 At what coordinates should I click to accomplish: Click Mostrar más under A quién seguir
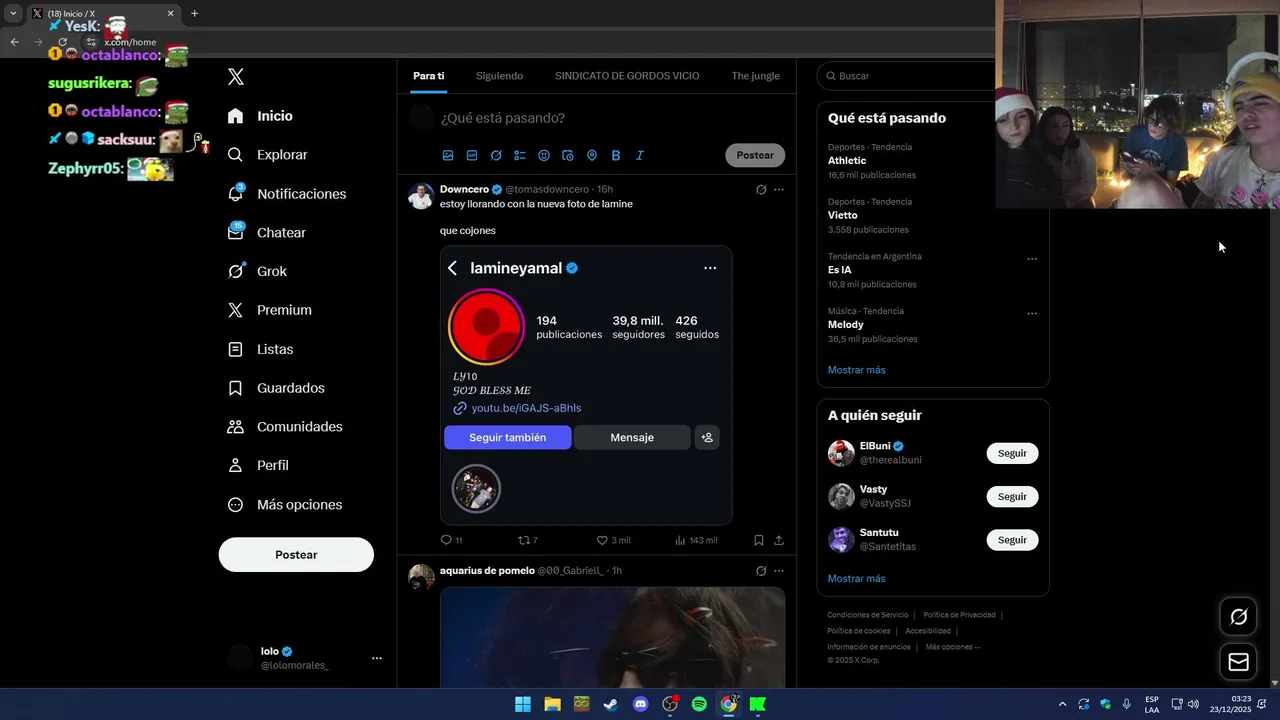click(856, 579)
